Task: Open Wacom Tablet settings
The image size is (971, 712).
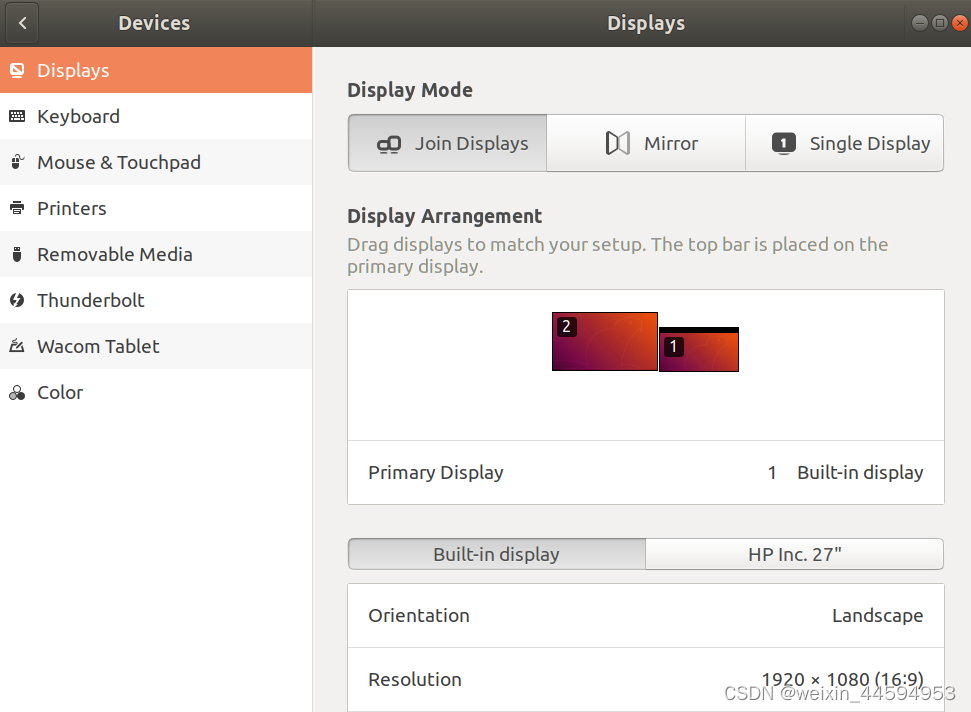Action: click(x=156, y=346)
